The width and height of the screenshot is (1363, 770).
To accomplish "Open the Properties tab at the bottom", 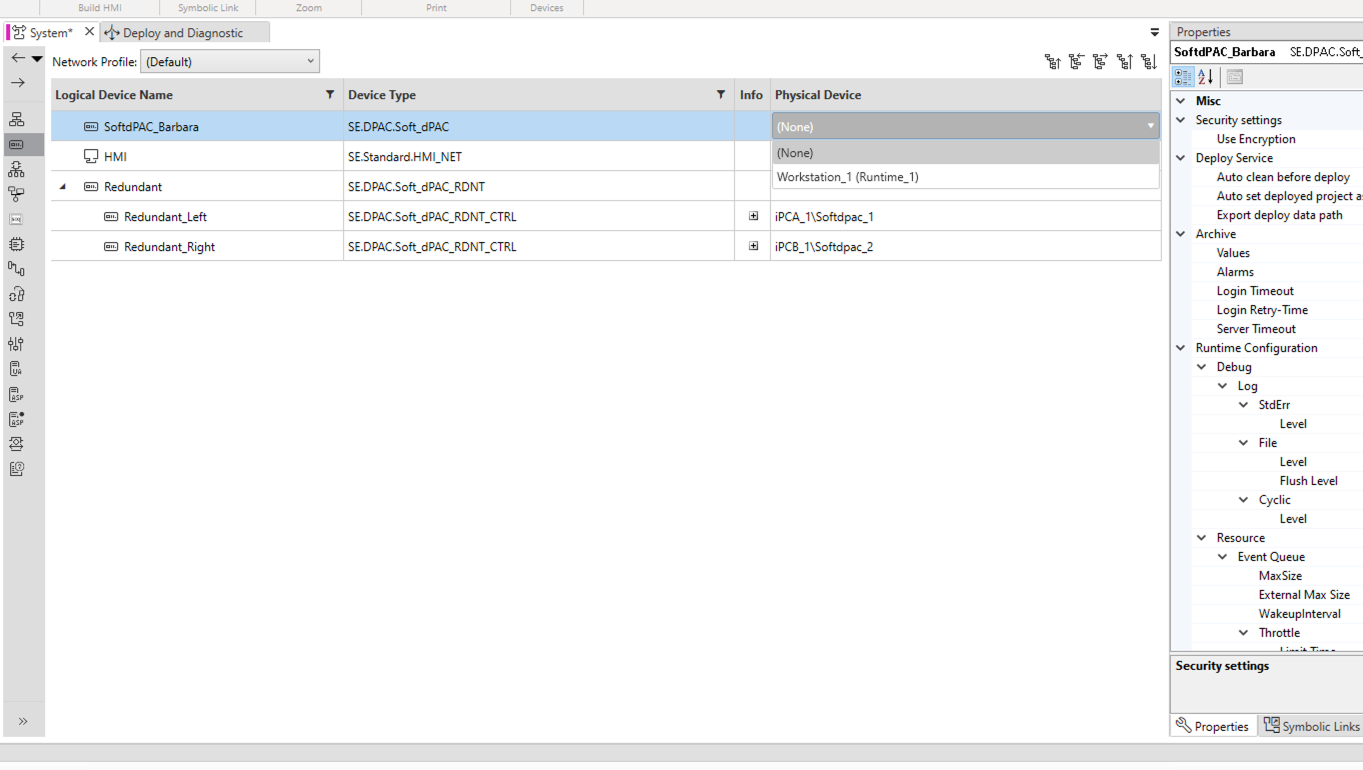I will (x=1212, y=726).
